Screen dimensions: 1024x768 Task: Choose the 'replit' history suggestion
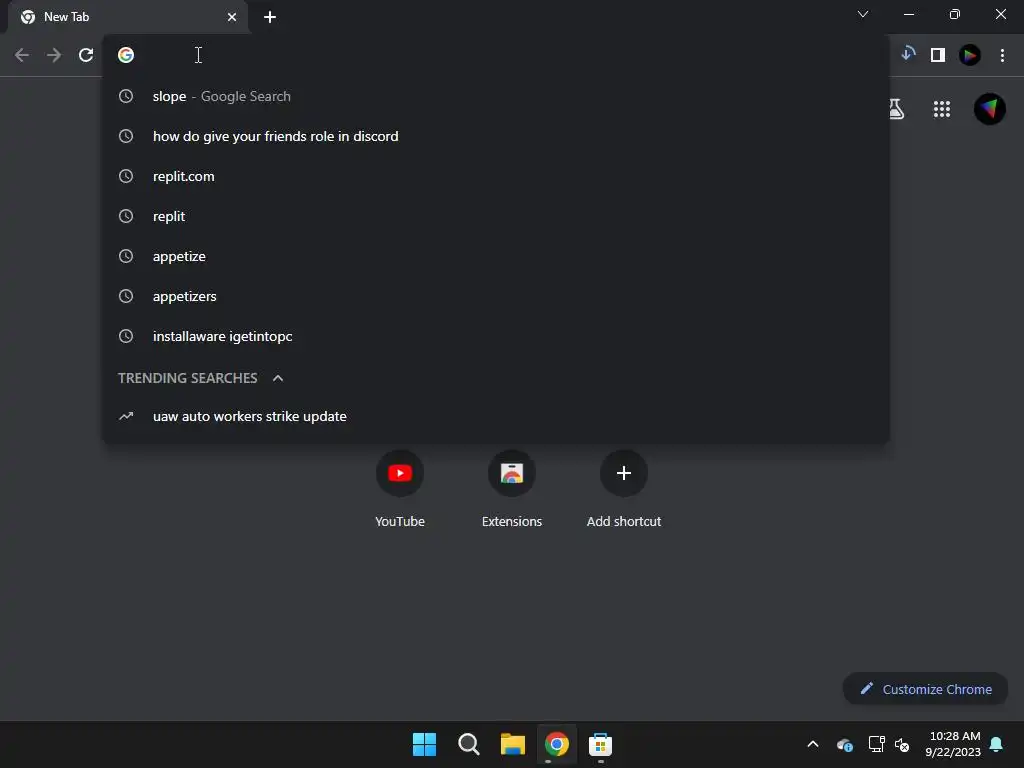point(496,216)
